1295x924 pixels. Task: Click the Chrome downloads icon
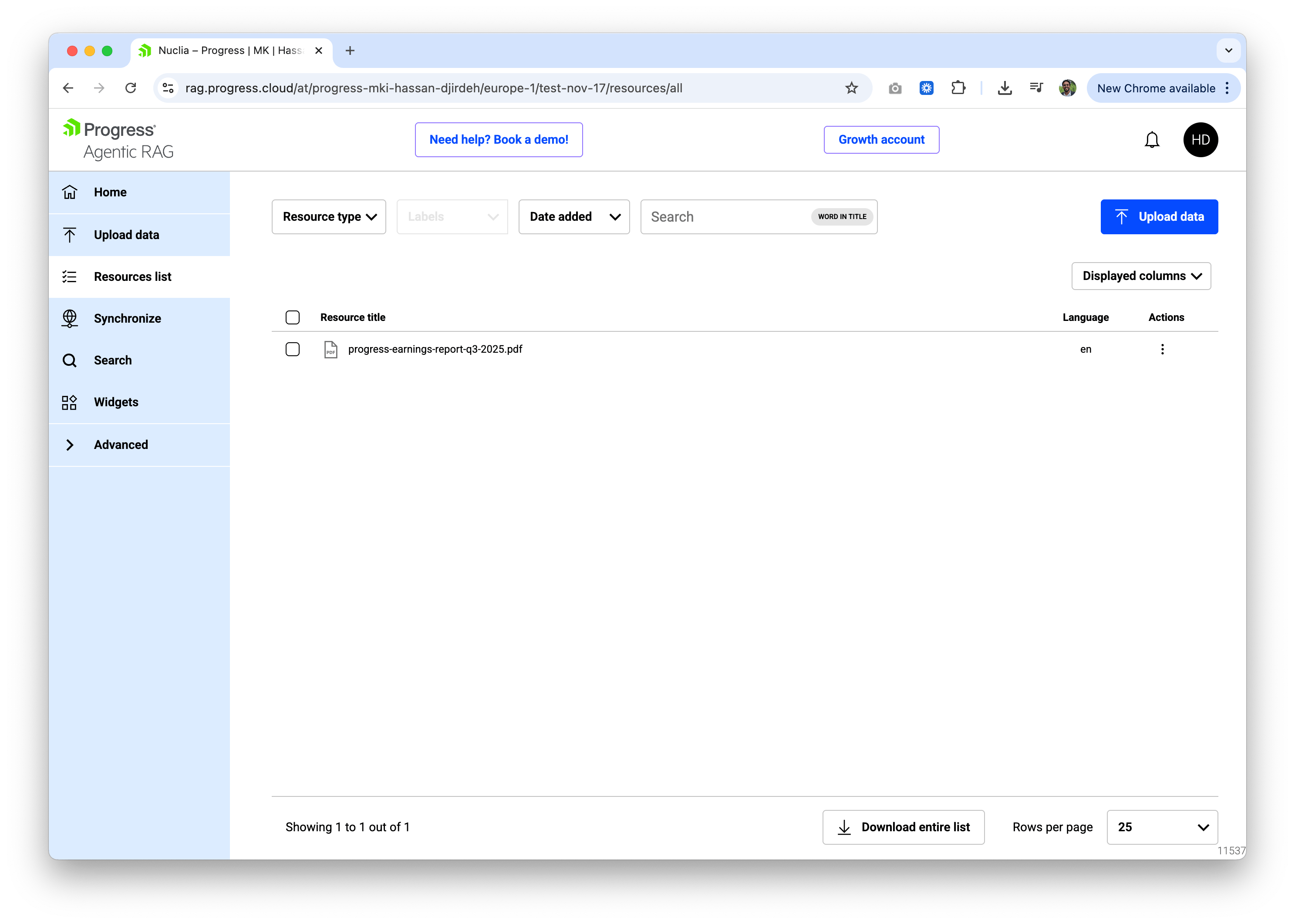click(x=1005, y=88)
